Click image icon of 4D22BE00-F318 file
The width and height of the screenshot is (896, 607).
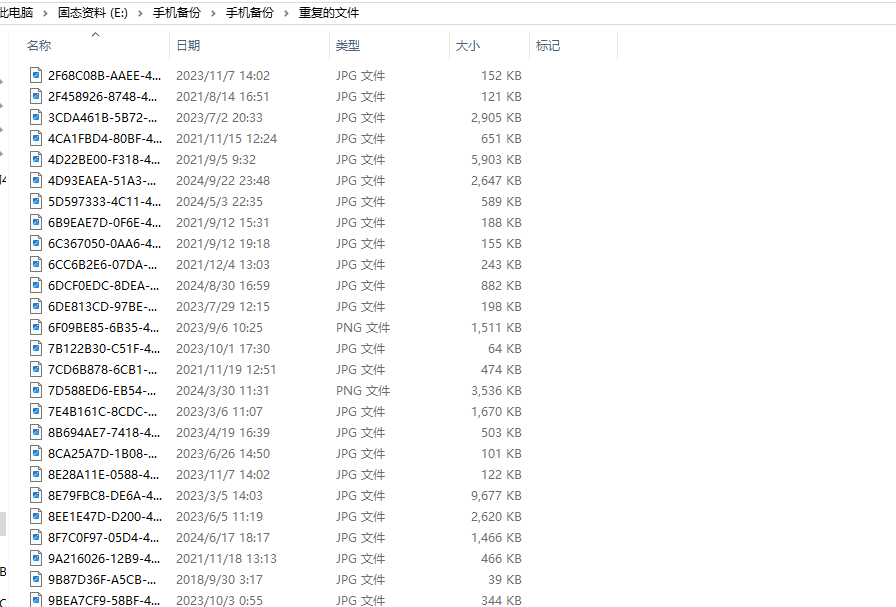[x=36, y=159]
